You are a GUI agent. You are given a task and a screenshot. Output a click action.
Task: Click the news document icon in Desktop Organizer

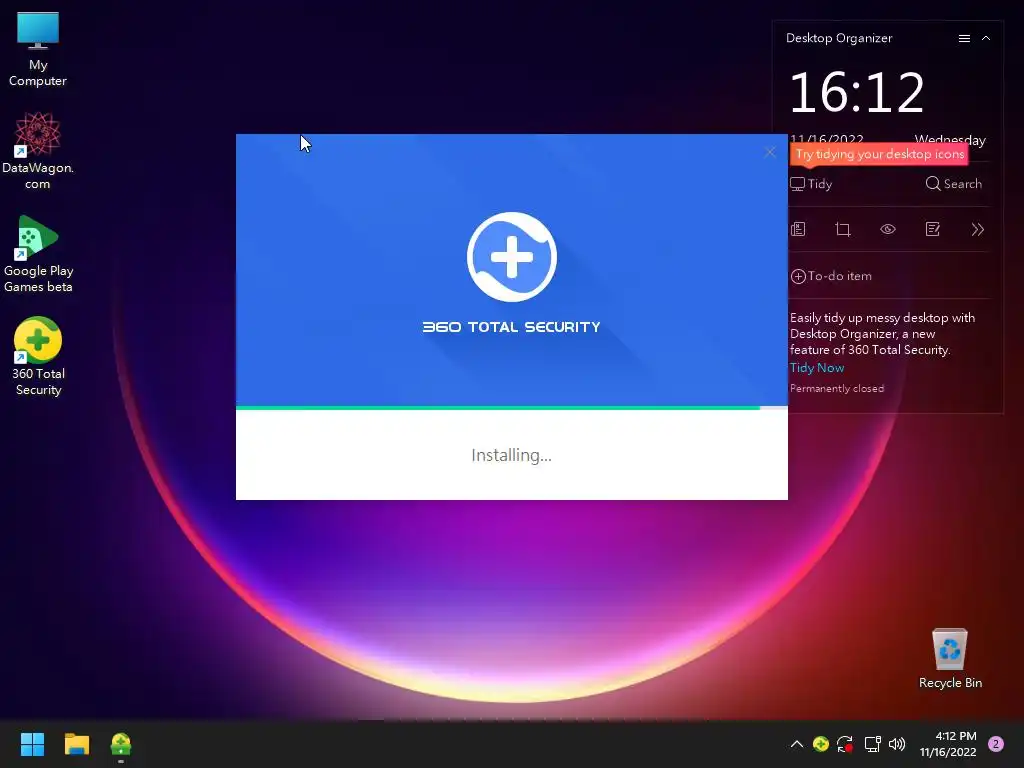click(798, 229)
